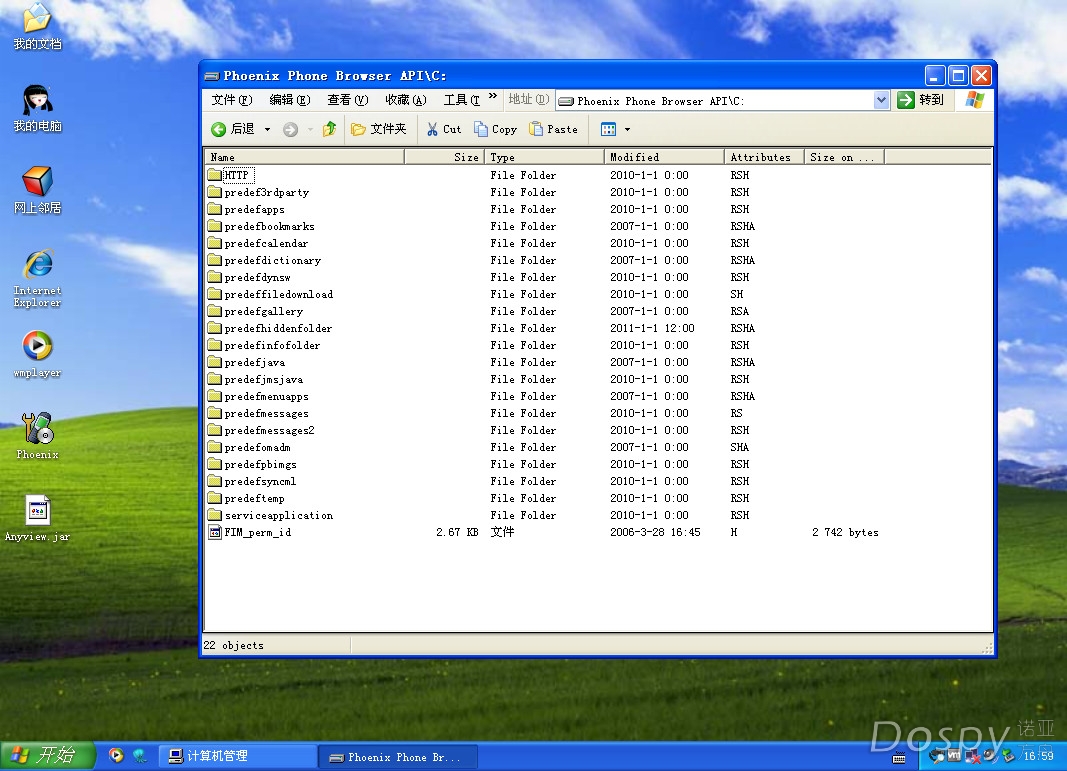Select the Phoenix desktop icon
This screenshot has height=771, width=1067.
point(37,436)
